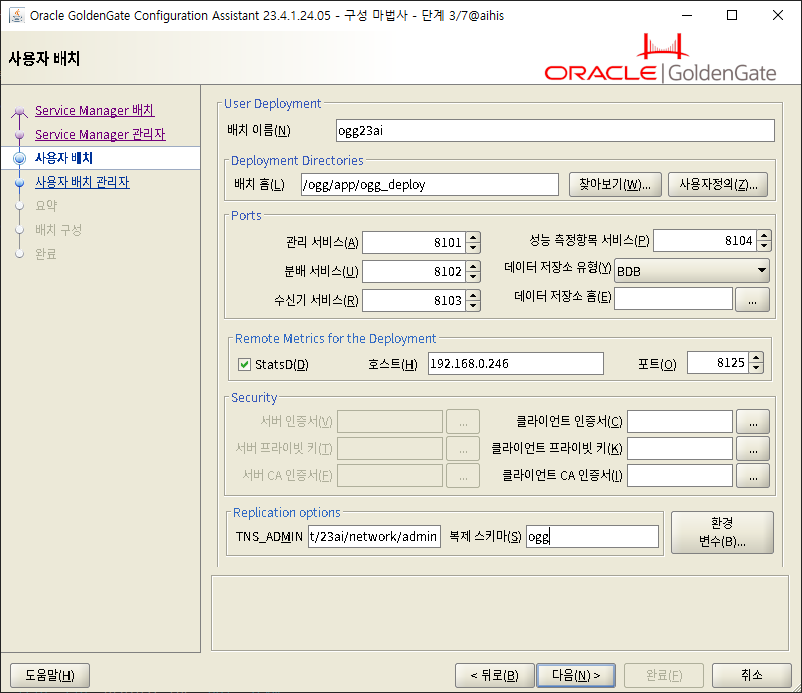Viewport: 802px width, 693px height.
Task: Browse for 클라이언트 CA 인증서 file
Action: coord(753,476)
